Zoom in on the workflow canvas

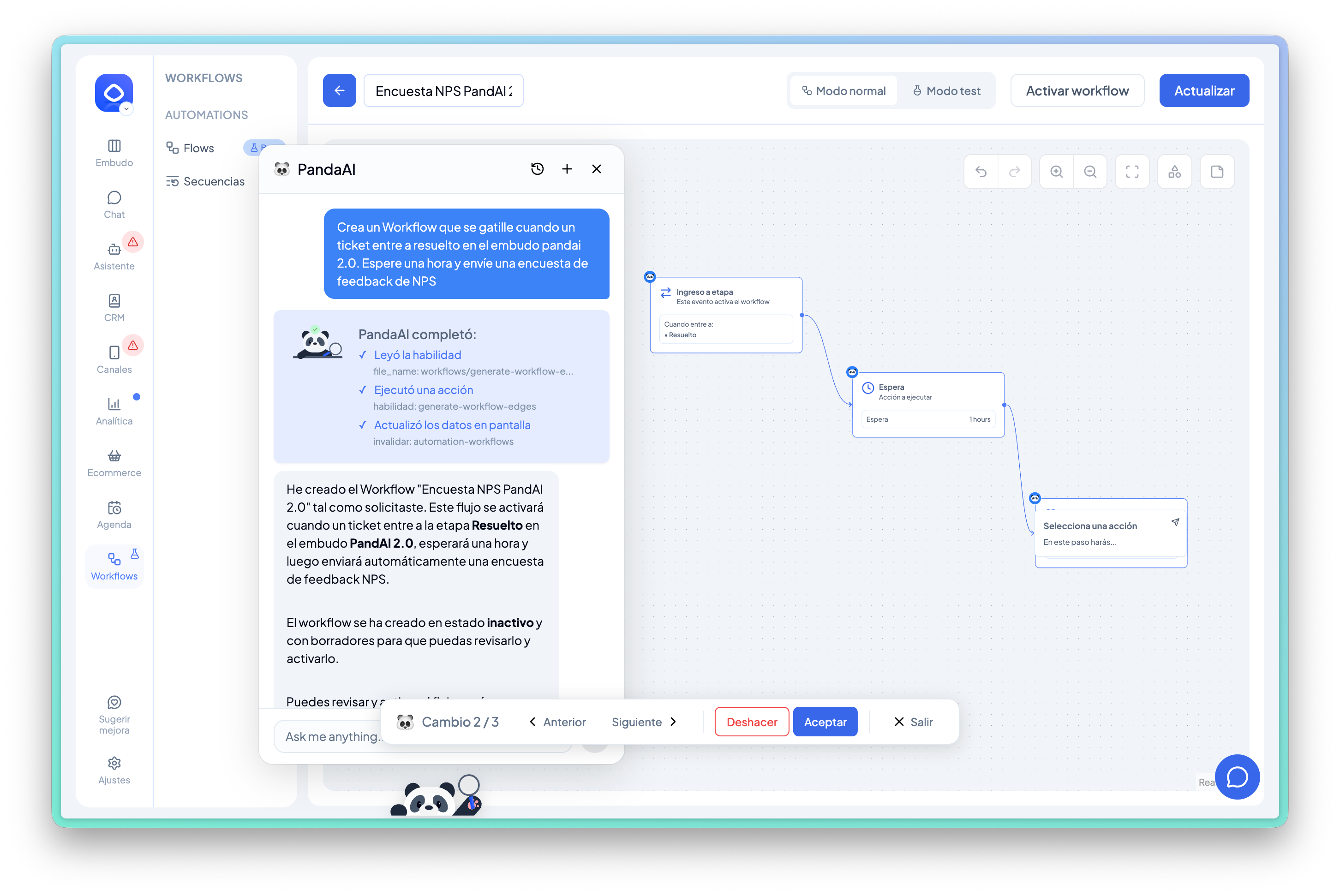[x=1057, y=172]
